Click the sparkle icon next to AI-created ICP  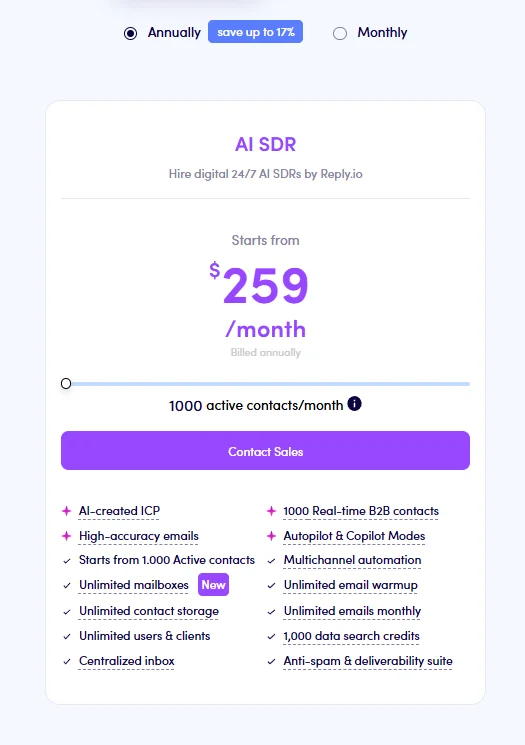click(x=67, y=511)
